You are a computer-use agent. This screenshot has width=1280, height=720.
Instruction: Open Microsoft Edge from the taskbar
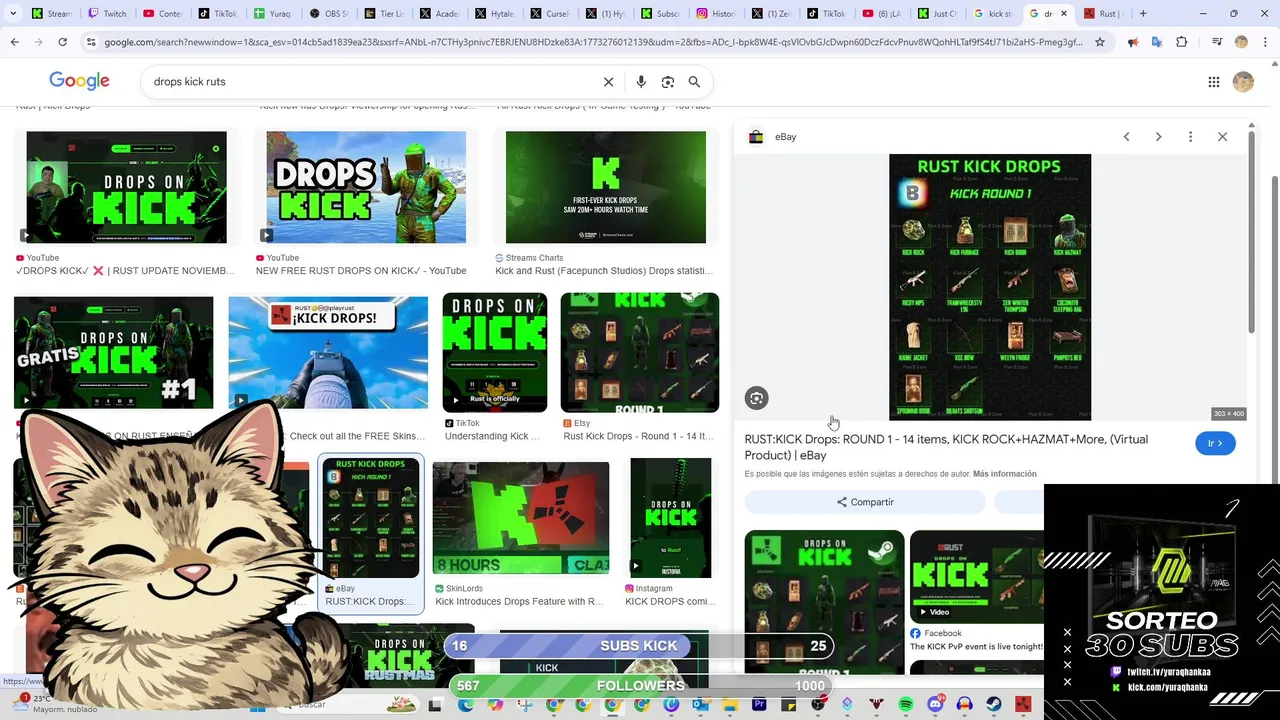[466, 705]
